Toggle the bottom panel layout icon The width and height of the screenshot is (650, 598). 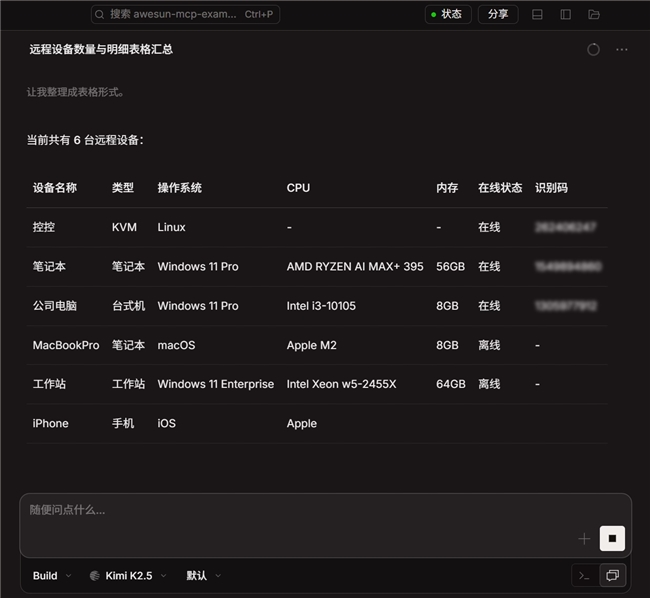coord(537,15)
